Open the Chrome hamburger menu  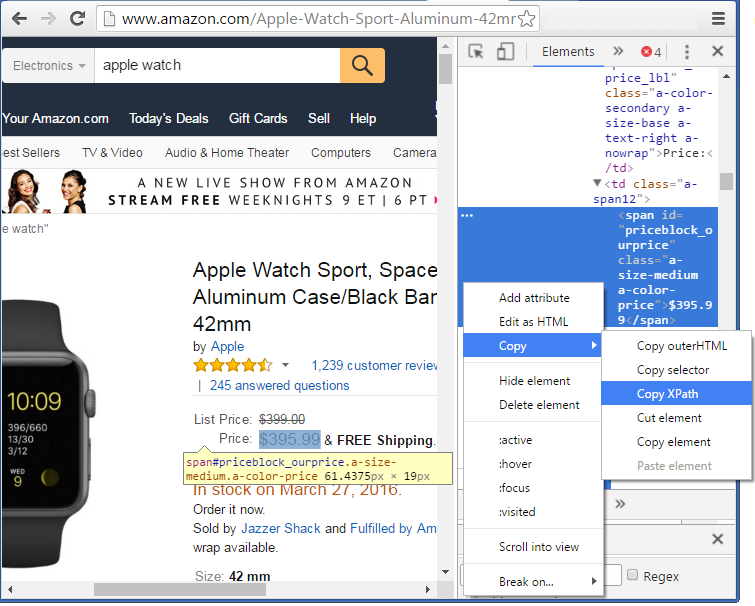718,19
